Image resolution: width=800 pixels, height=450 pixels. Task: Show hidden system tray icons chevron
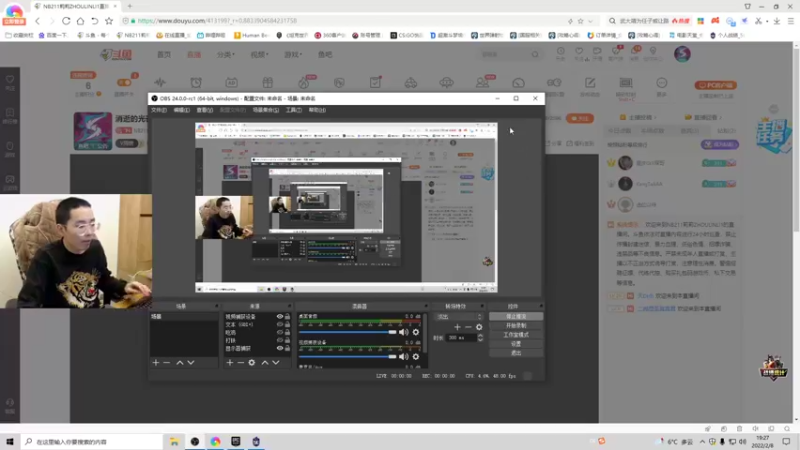tap(702, 442)
